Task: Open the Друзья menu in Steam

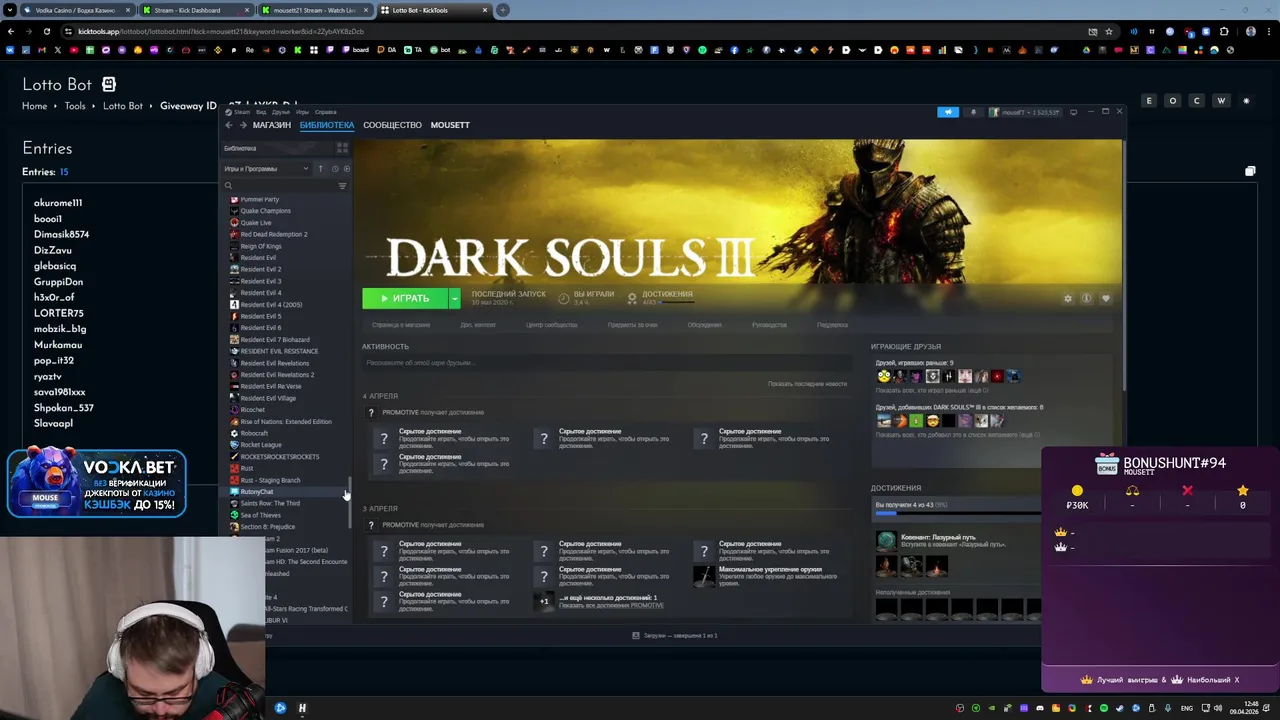Action: (x=281, y=112)
